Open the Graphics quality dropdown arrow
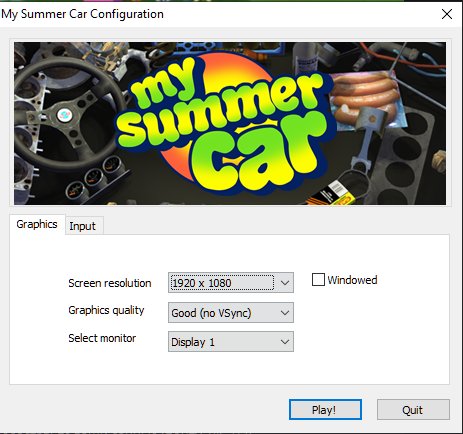 285,313
